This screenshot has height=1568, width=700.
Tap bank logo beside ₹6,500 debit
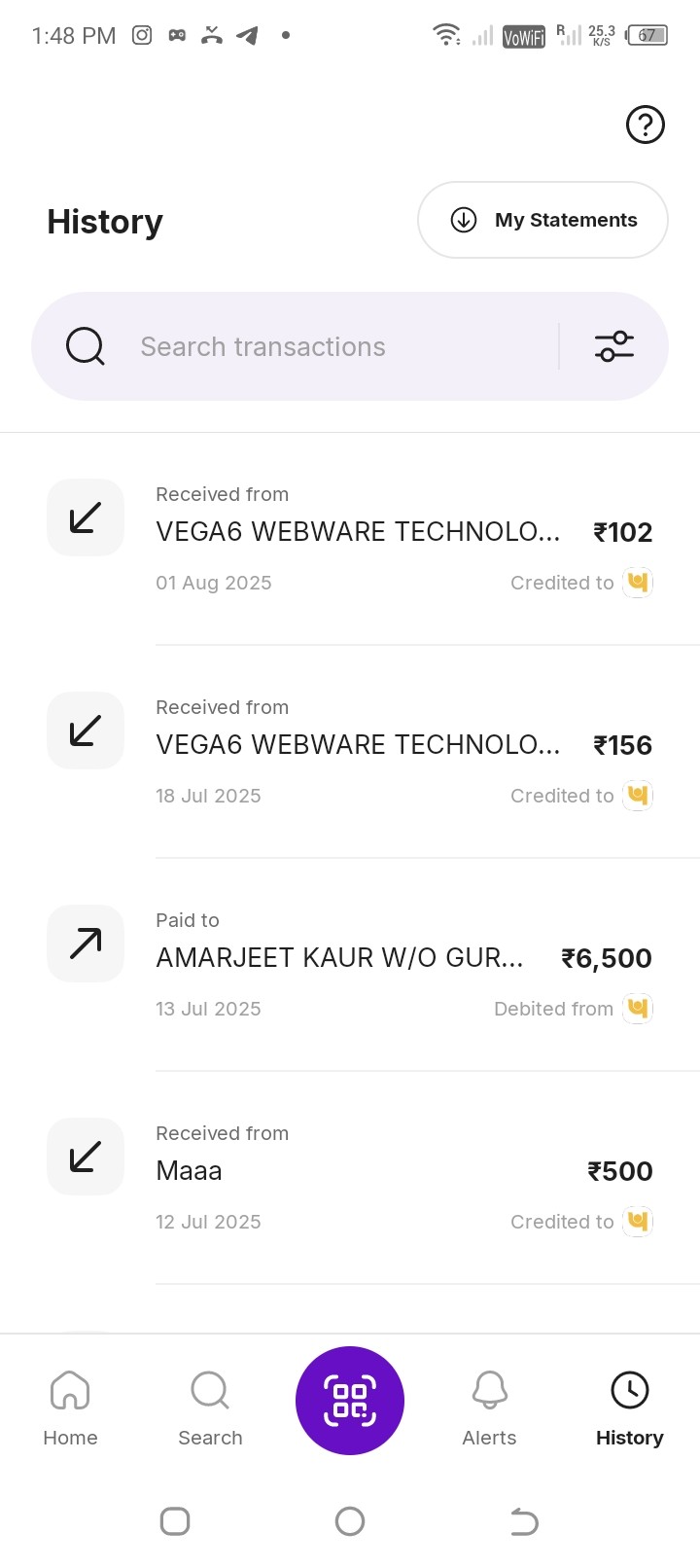[x=637, y=1008]
